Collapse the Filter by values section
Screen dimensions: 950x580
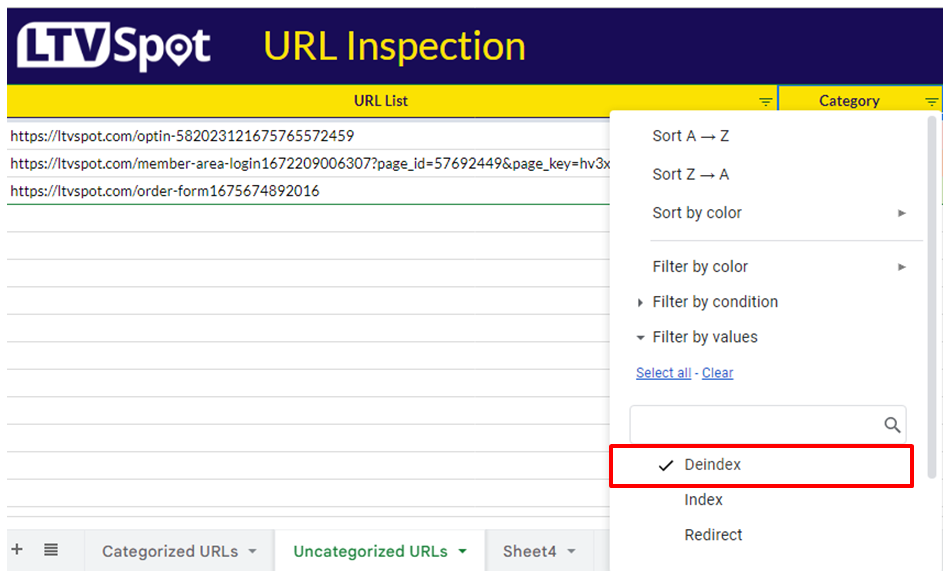tap(640, 338)
